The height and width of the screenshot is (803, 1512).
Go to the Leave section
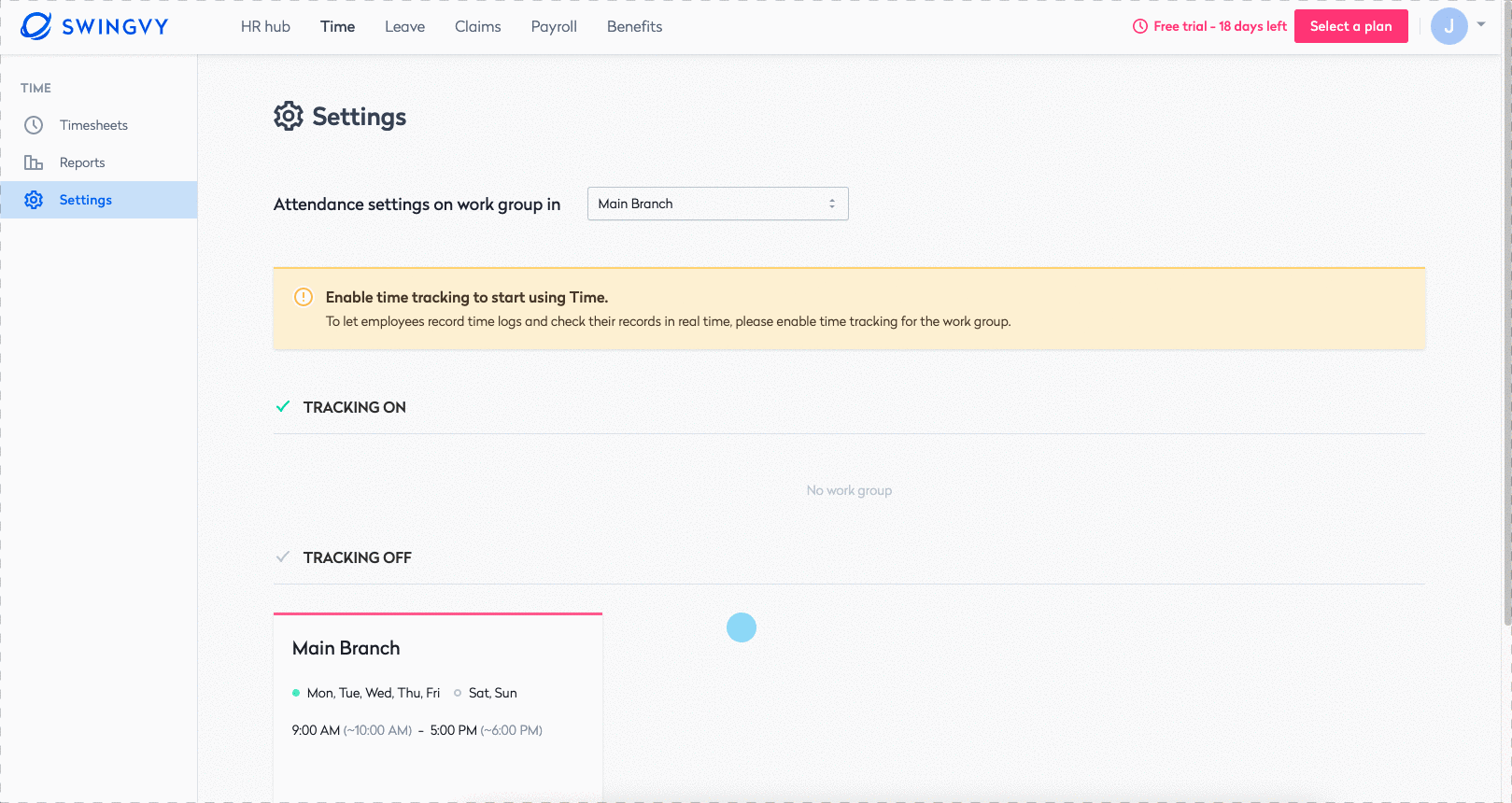click(x=404, y=27)
